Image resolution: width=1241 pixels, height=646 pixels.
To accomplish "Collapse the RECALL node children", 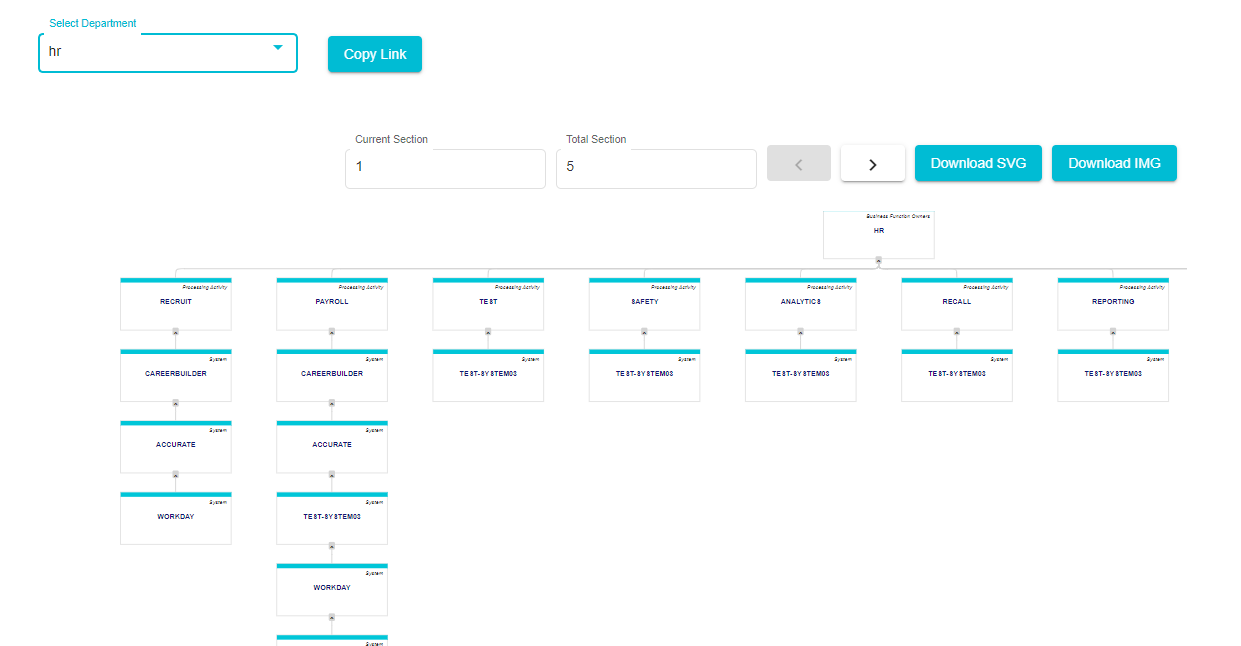I will point(957,331).
